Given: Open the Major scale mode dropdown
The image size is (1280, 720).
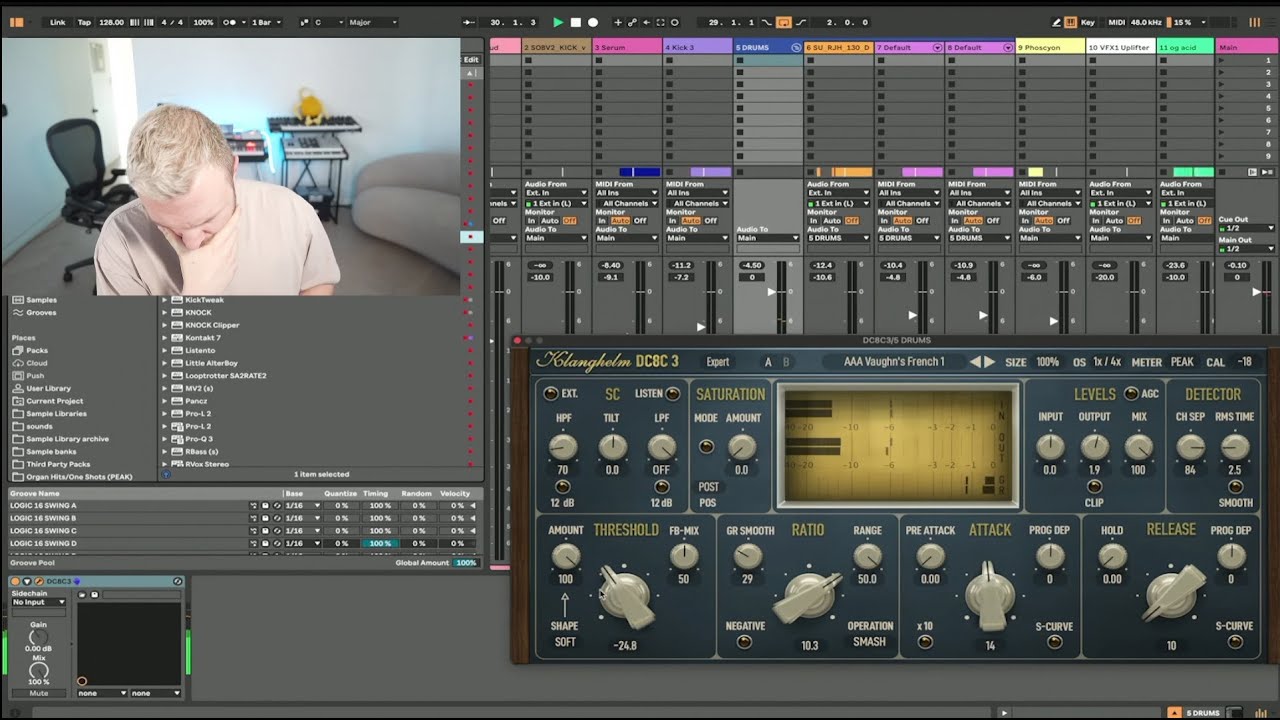Looking at the screenshot, I should tap(372, 22).
